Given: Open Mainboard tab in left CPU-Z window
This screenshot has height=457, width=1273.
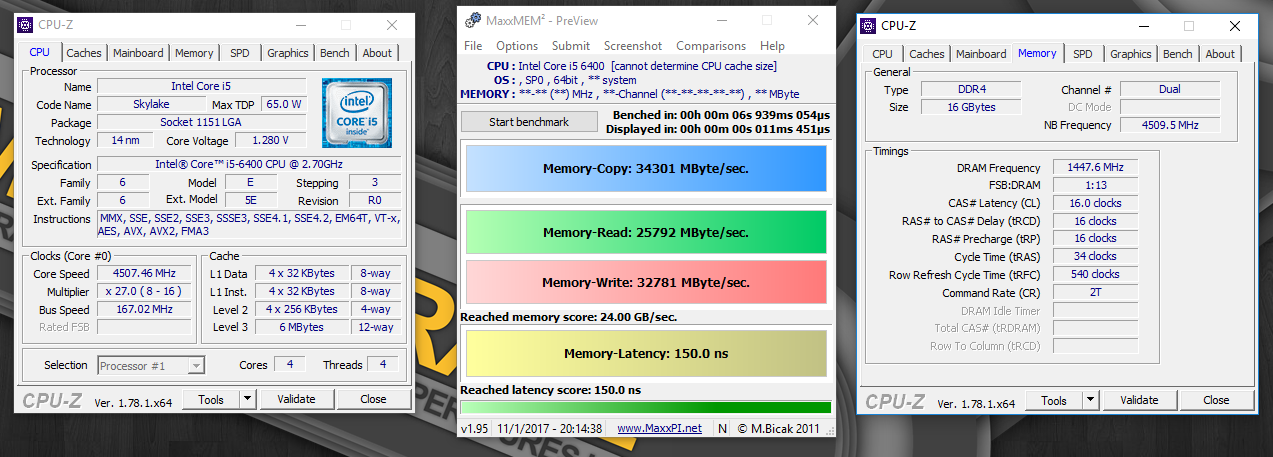Looking at the screenshot, I should tap(138, 53).
